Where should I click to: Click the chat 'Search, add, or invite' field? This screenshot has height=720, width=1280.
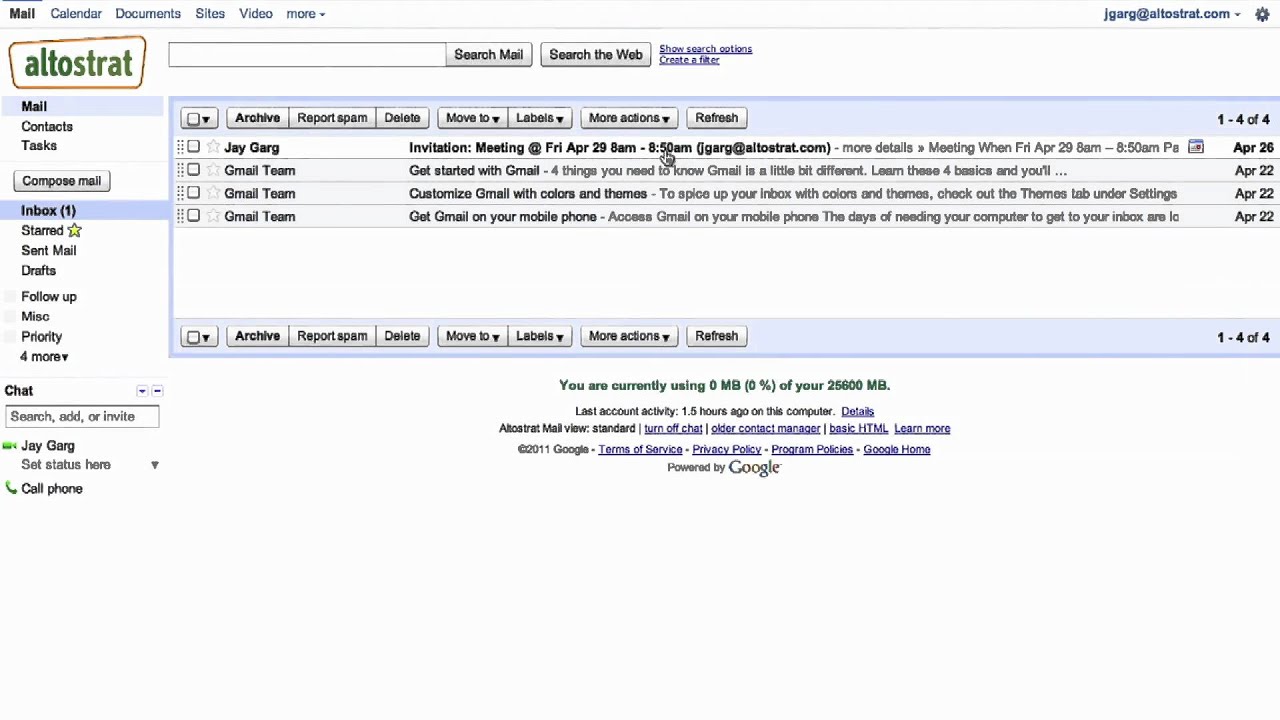click(x=82, y=417)
